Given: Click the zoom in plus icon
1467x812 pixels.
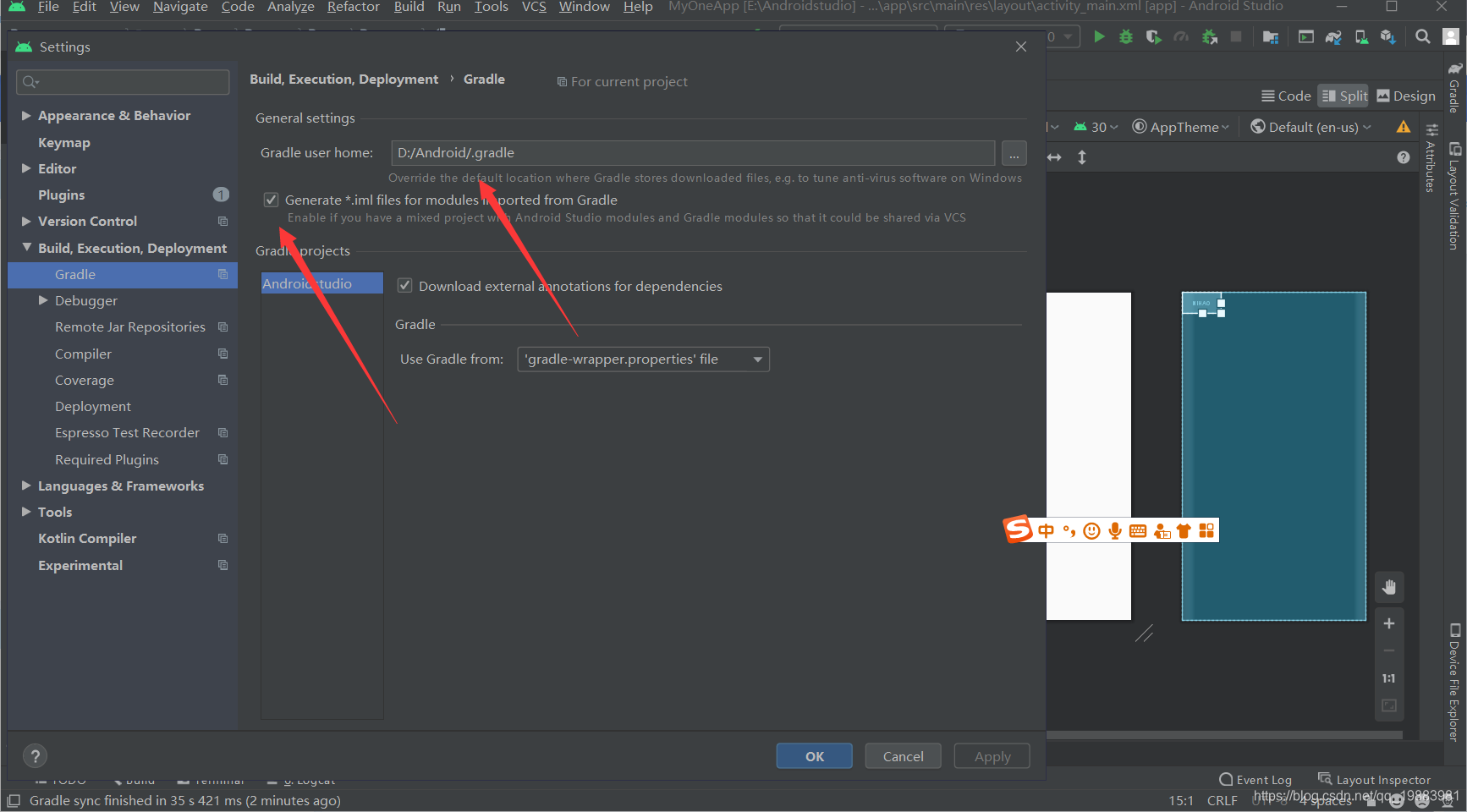Looking at the screenshot, I should click(x=1389, y=623).
